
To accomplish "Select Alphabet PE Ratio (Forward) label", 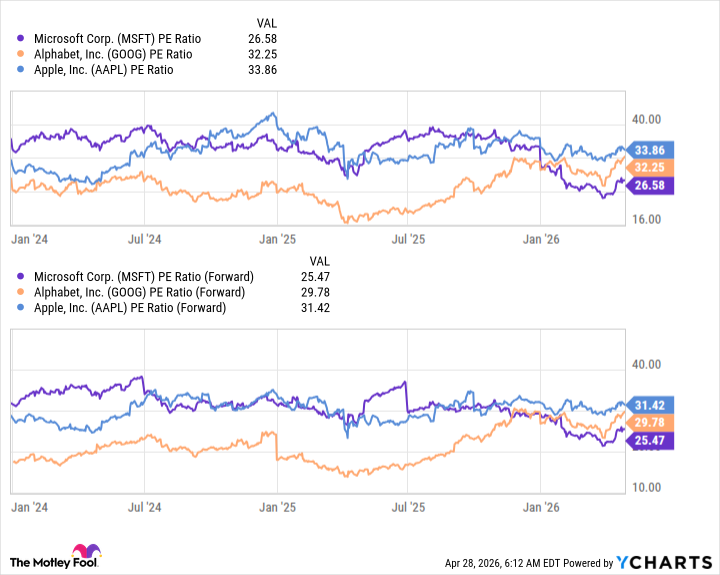I will point(142,292).
